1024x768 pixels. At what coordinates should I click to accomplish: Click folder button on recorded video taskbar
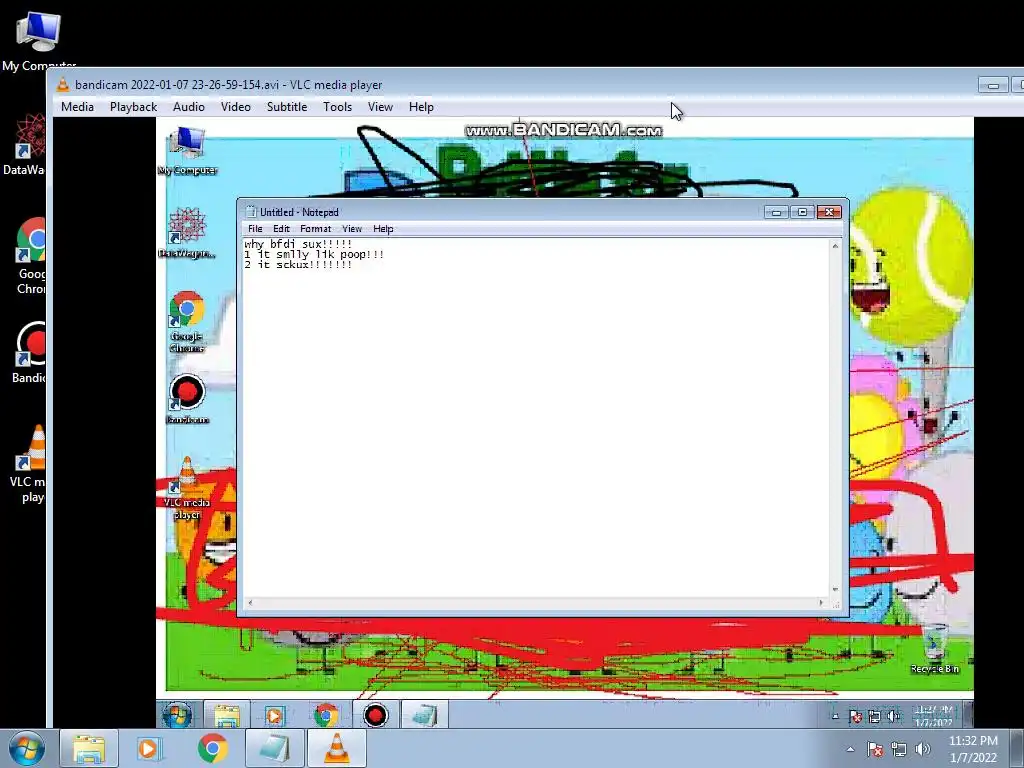click(227, 715)
